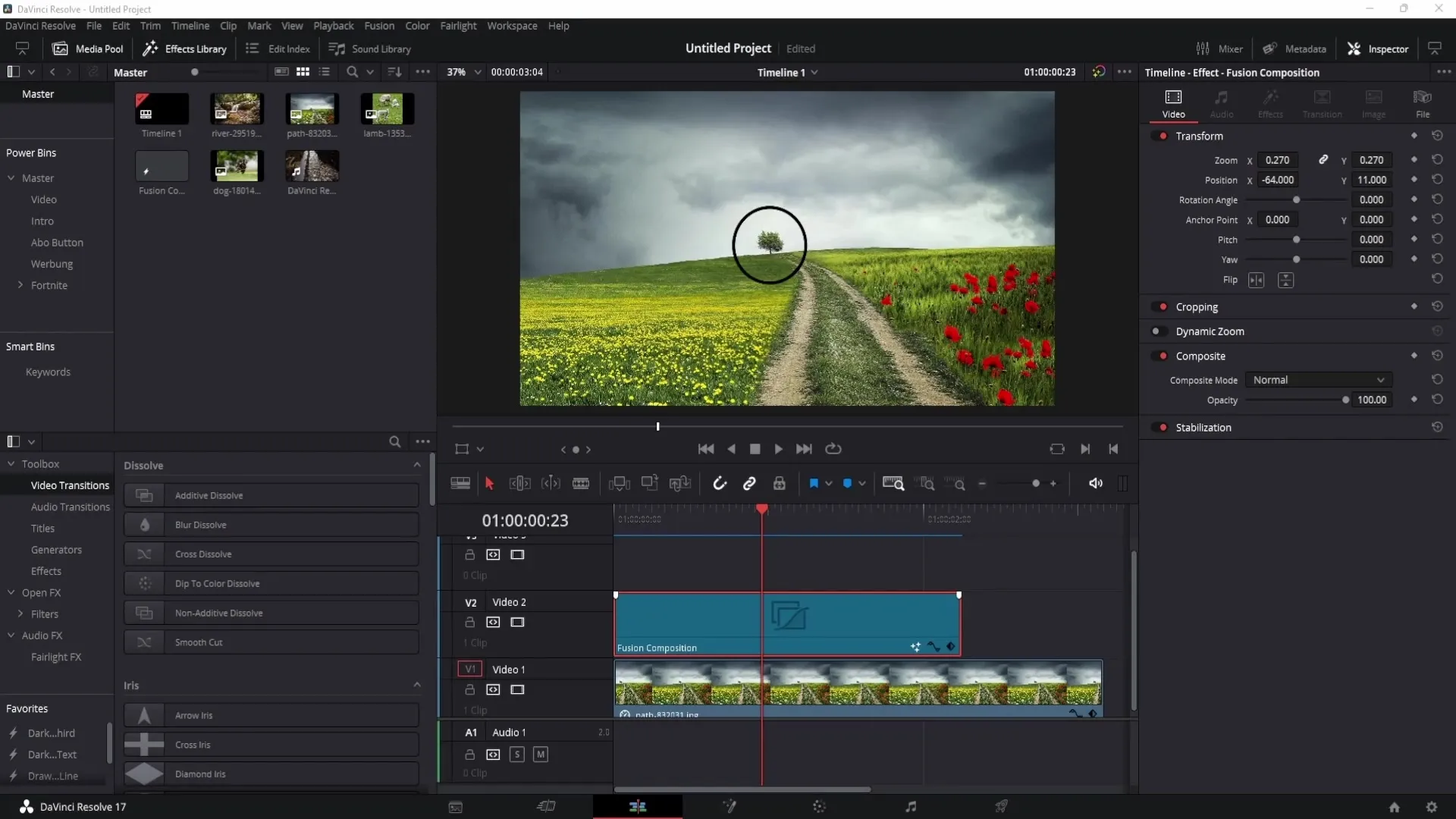Screen dimensions: 1456x819
Task: Select the Snapping toggle icon
Action: click(x=718, y=484)
